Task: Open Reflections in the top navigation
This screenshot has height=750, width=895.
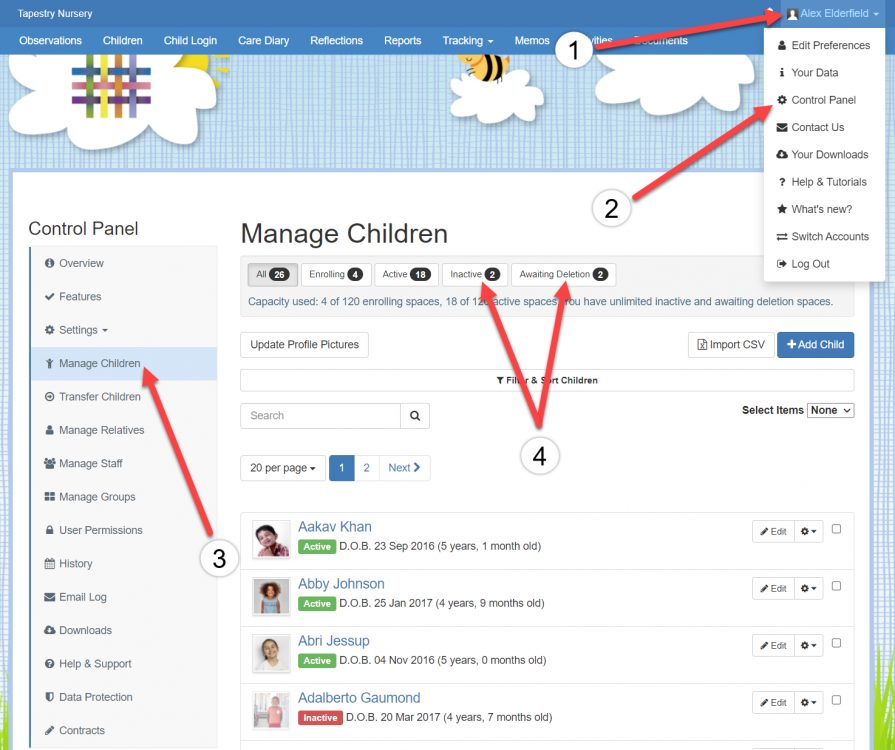Action: click(x=336, y=41)
